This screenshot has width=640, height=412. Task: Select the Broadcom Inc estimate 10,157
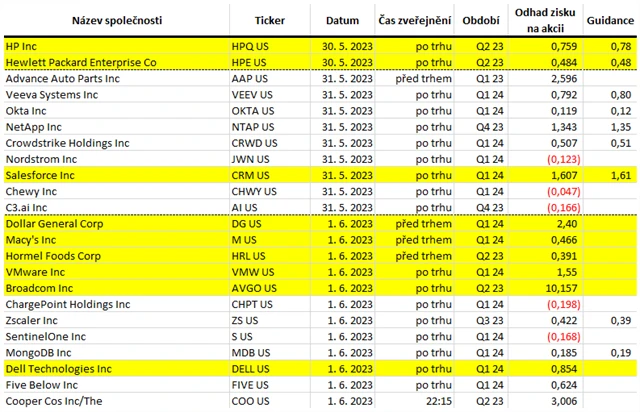click(561, 288)
